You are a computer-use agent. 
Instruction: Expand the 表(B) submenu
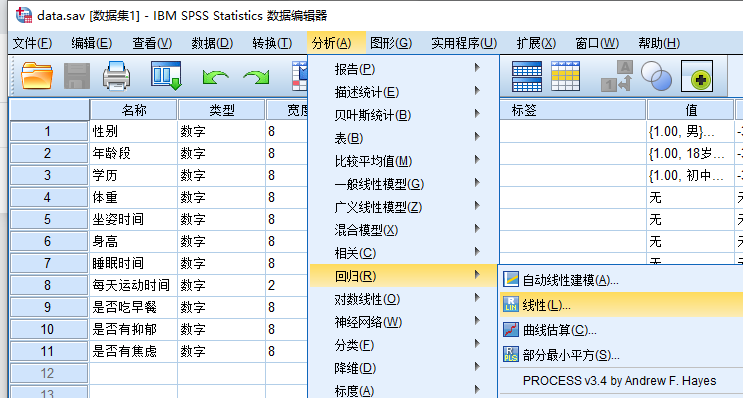(x=404, y=138)
